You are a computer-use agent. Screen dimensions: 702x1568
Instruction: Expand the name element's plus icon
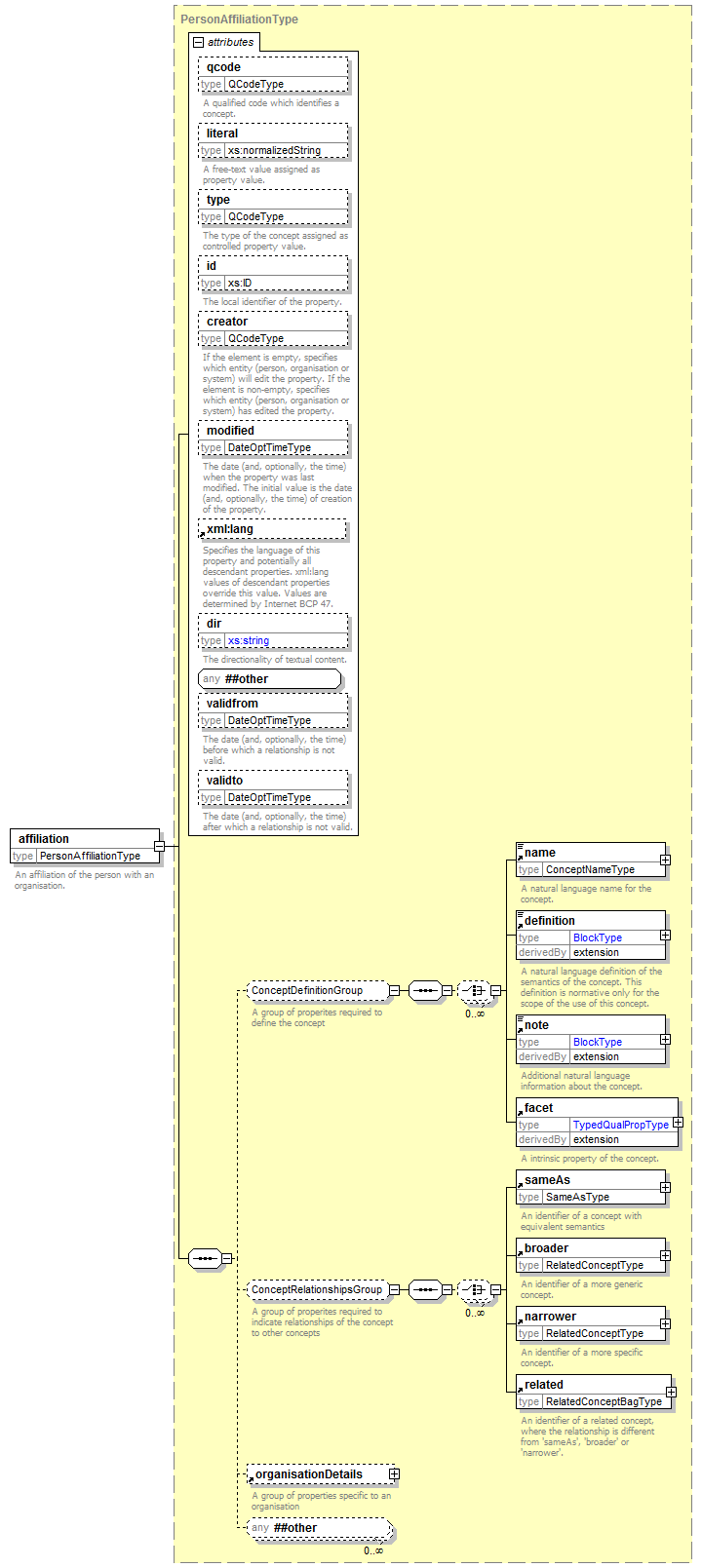click(x=665, y=860)
